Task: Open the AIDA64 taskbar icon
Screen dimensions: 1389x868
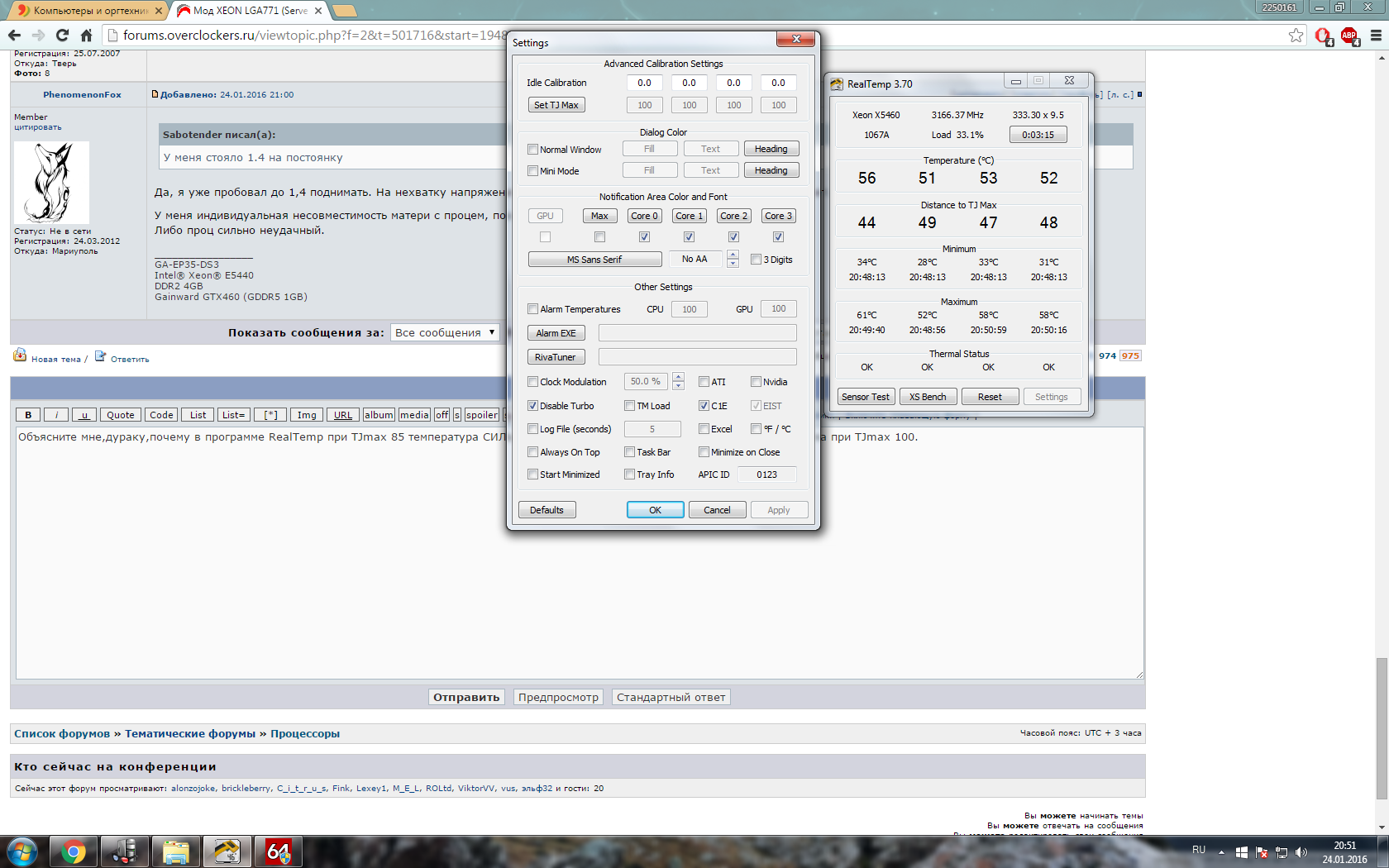Action: pos(278,851)
